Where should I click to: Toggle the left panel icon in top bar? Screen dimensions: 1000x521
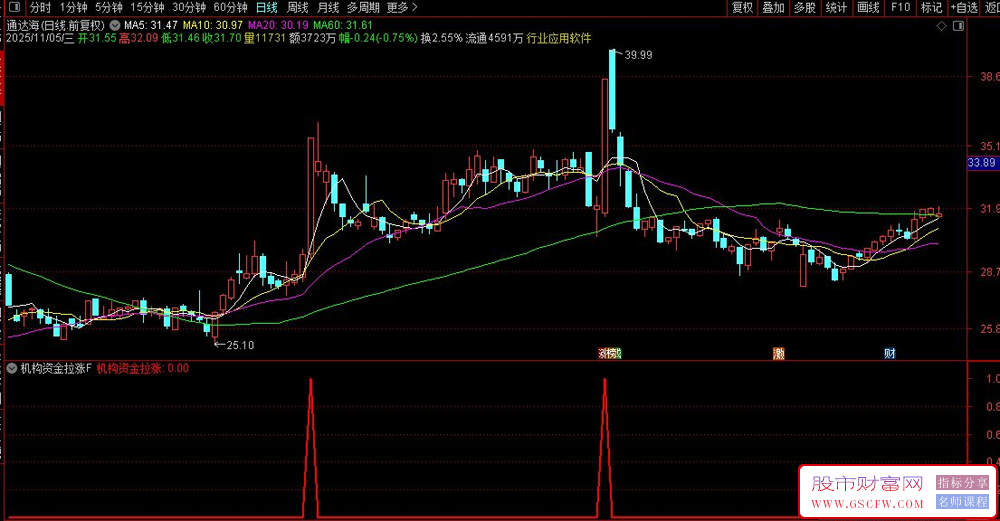[14, 8]
